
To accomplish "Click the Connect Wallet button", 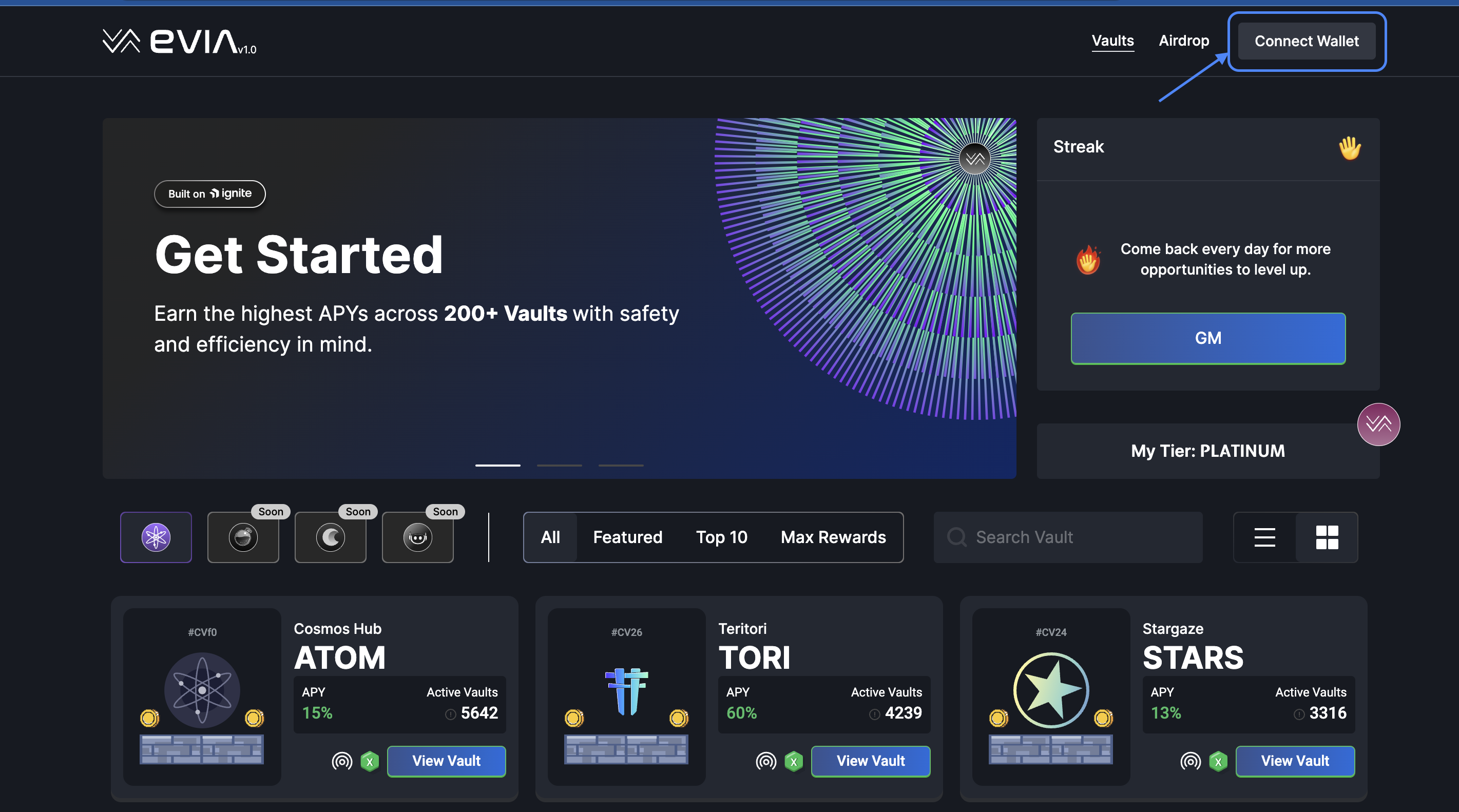I will (x=1306, y=41).
